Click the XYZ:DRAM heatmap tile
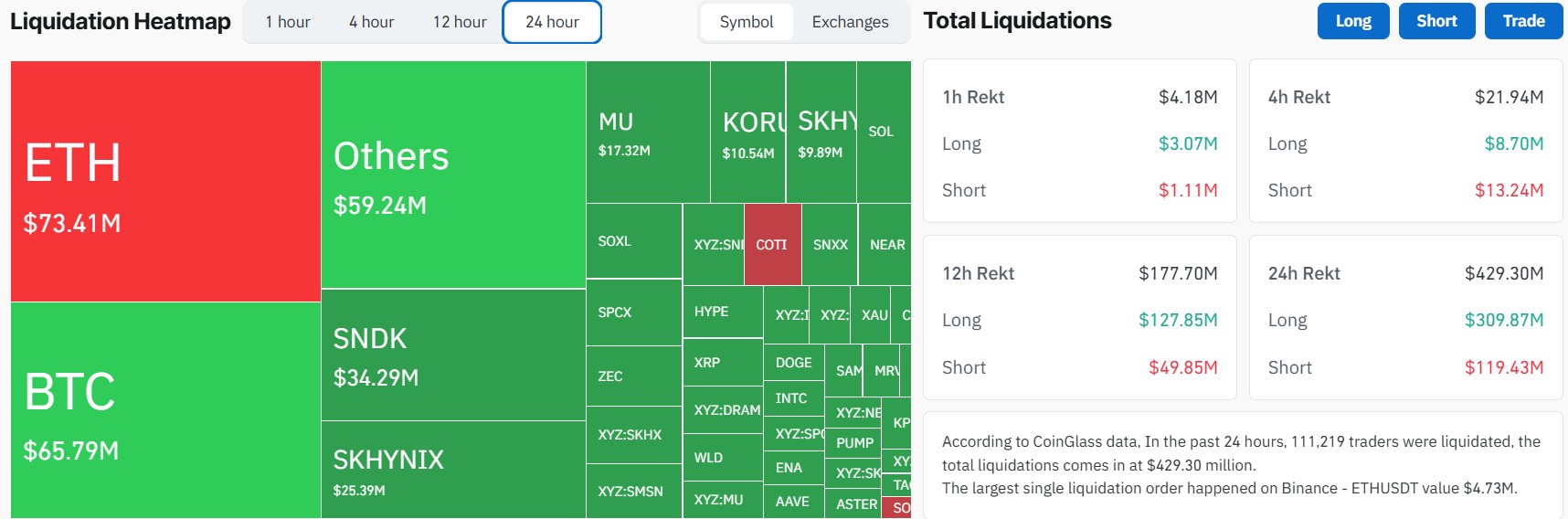 723,409
